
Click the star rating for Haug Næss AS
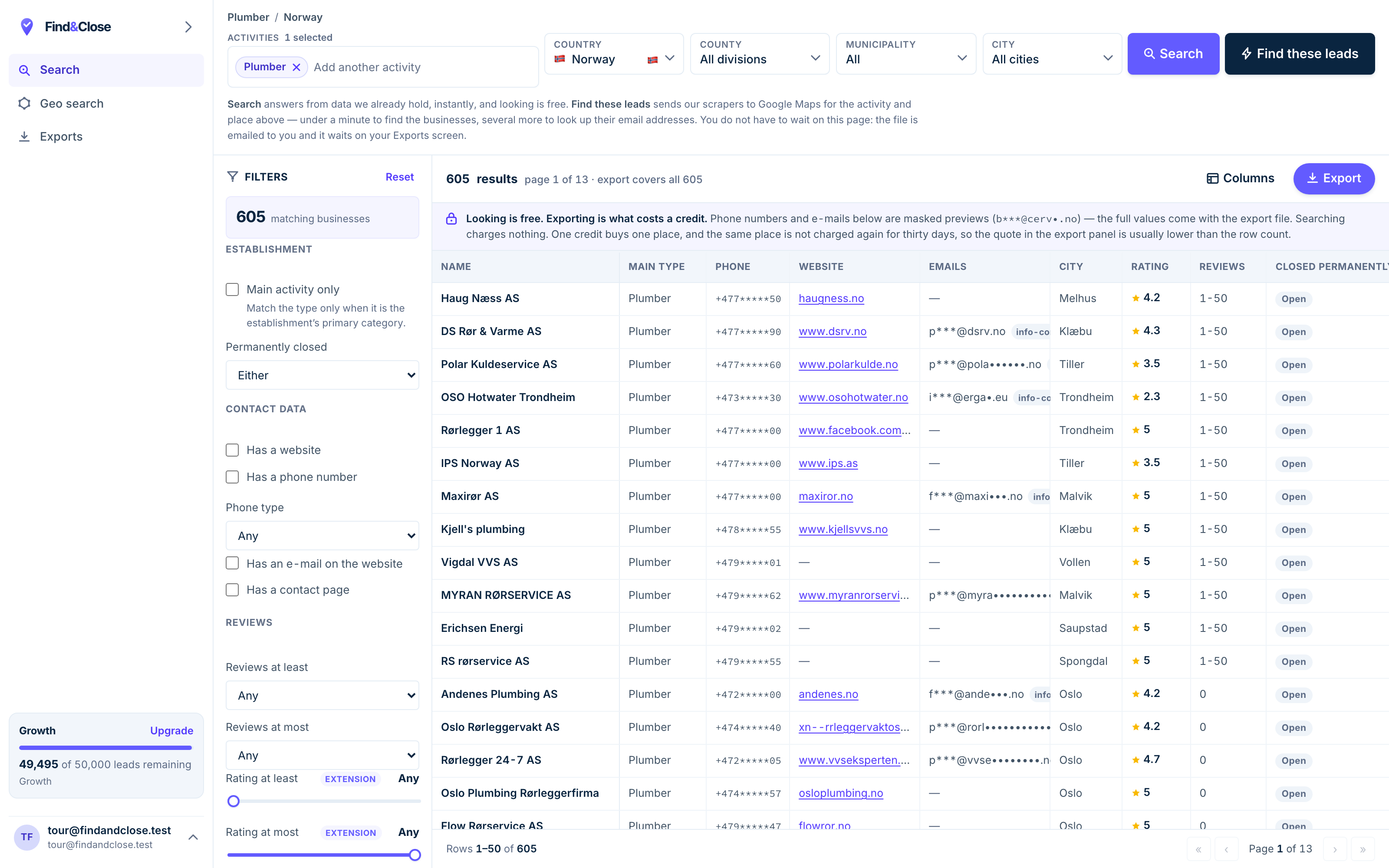tap(1145, 298)
